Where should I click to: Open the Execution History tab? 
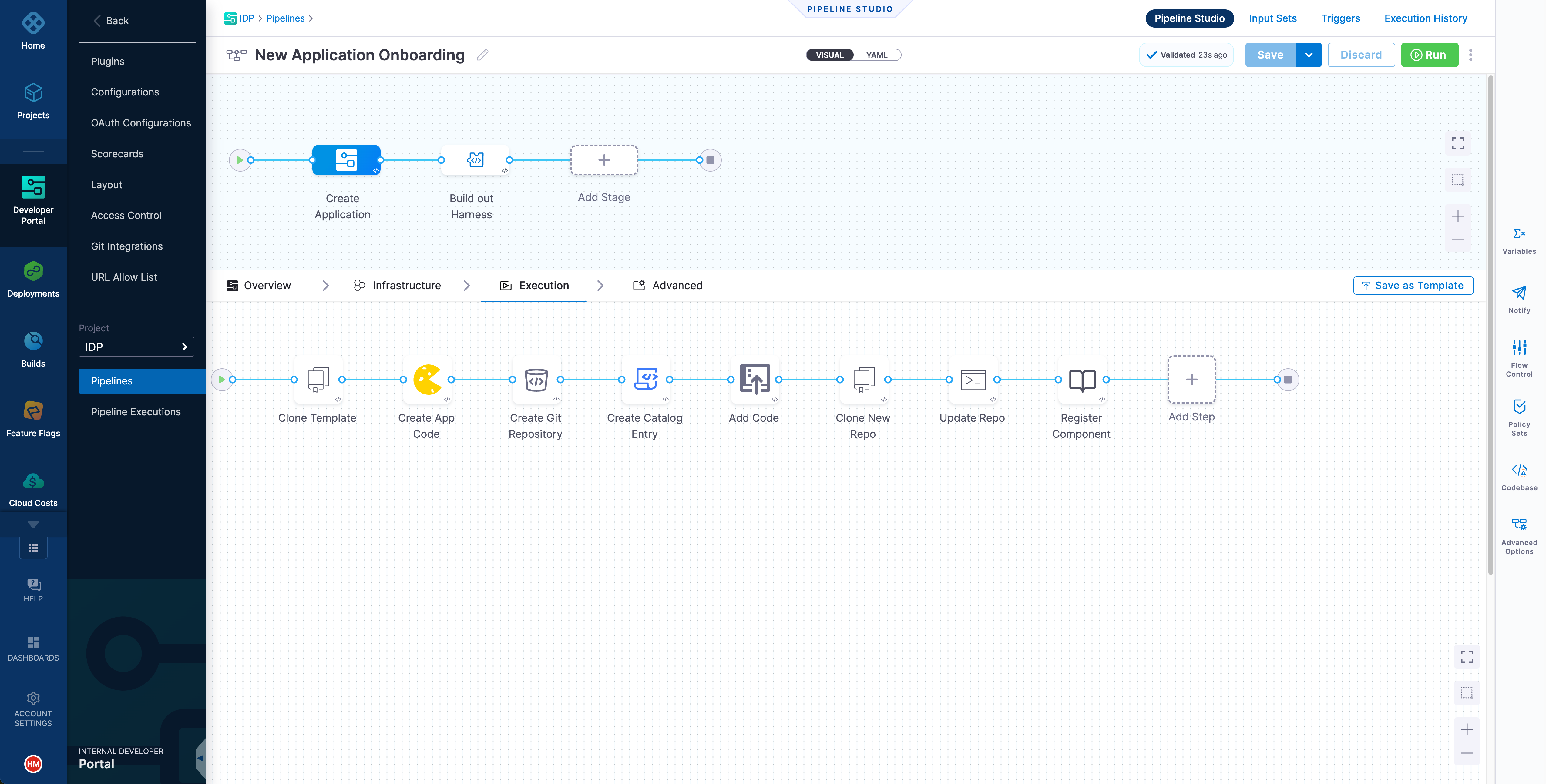(x=1425, y=18)
